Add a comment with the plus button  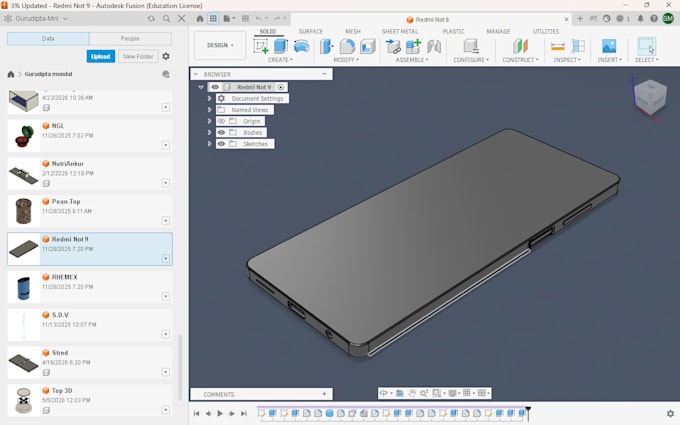click(324, 394)
